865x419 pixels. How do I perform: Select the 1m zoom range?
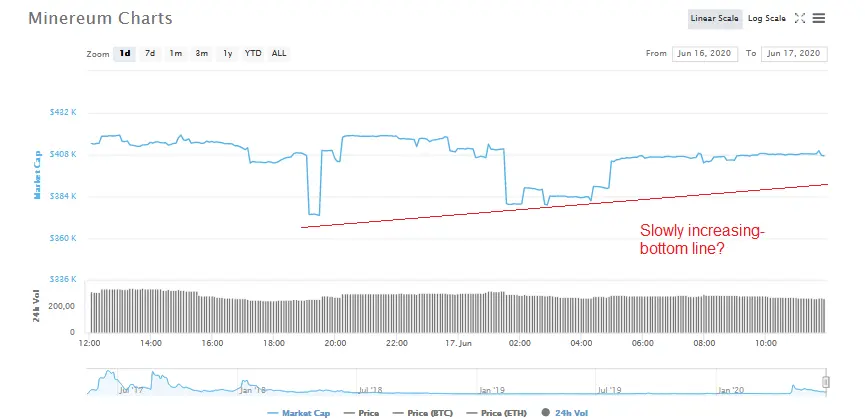pos(175,53)
